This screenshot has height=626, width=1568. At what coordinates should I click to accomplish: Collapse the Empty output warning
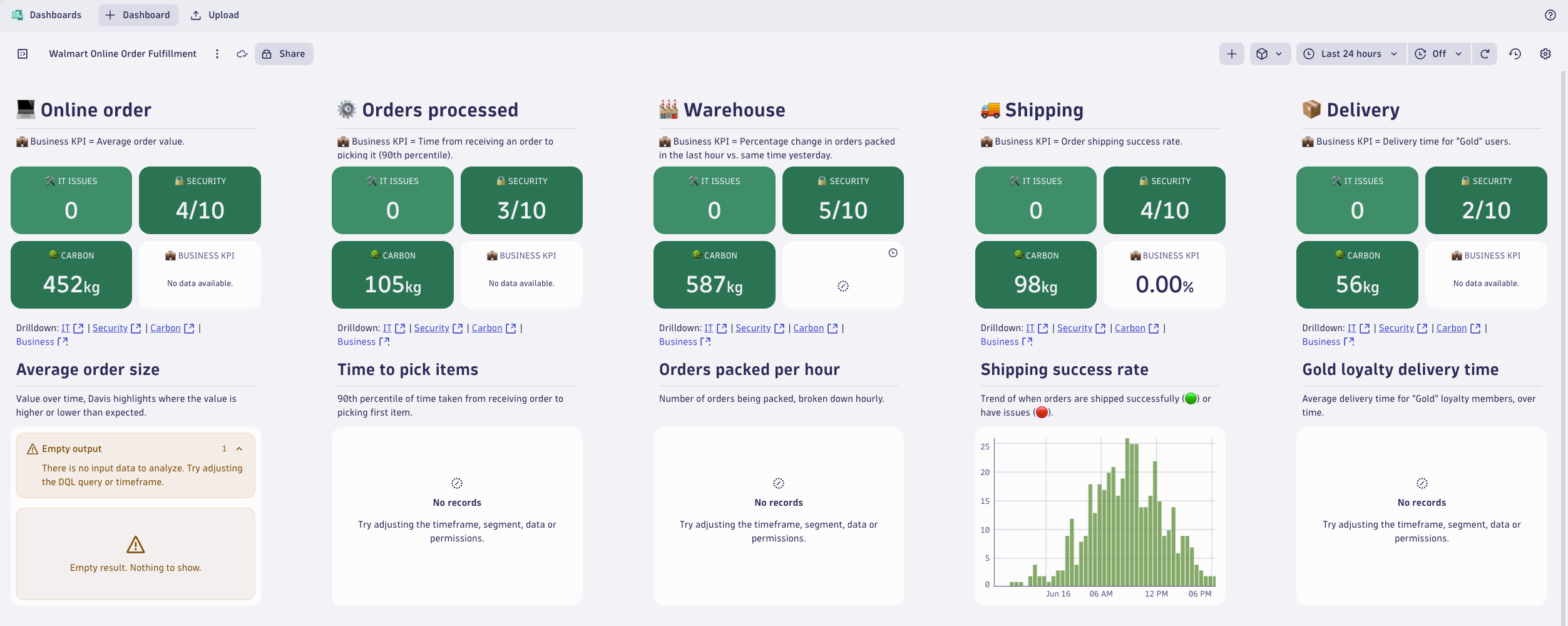239,449
